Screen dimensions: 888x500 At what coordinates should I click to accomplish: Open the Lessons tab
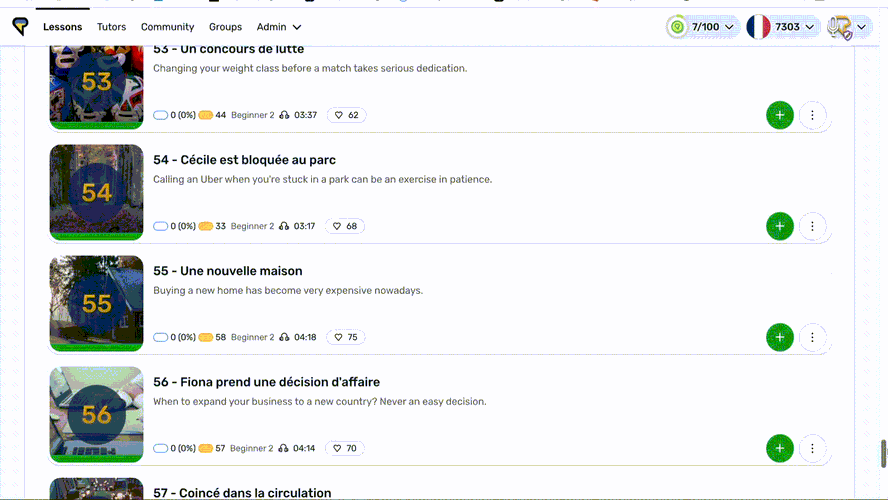pyautogui.click(x=62, y=27)
